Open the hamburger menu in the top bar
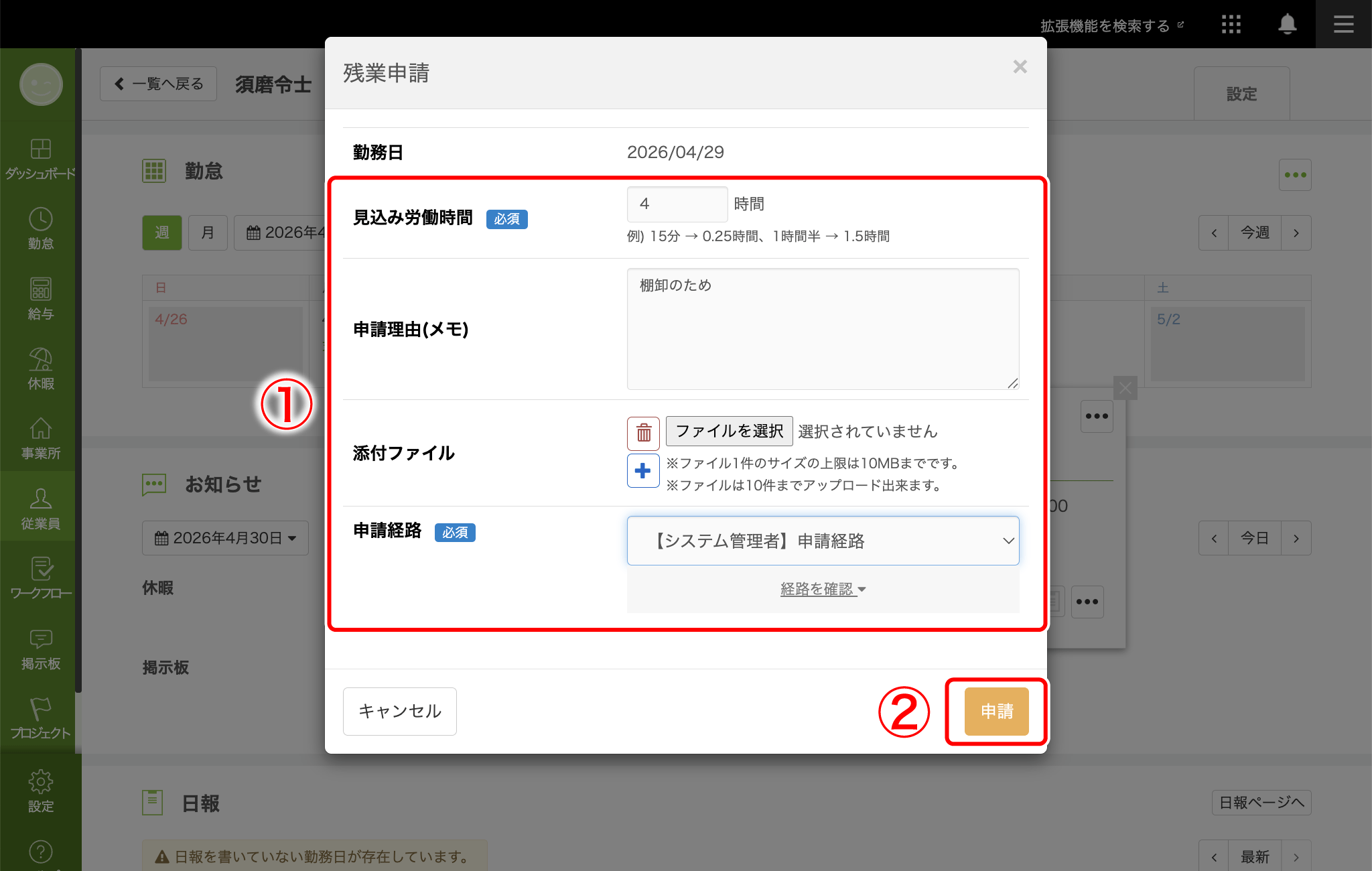This screenshot has width=1372, height=871. pos(1343,25)
